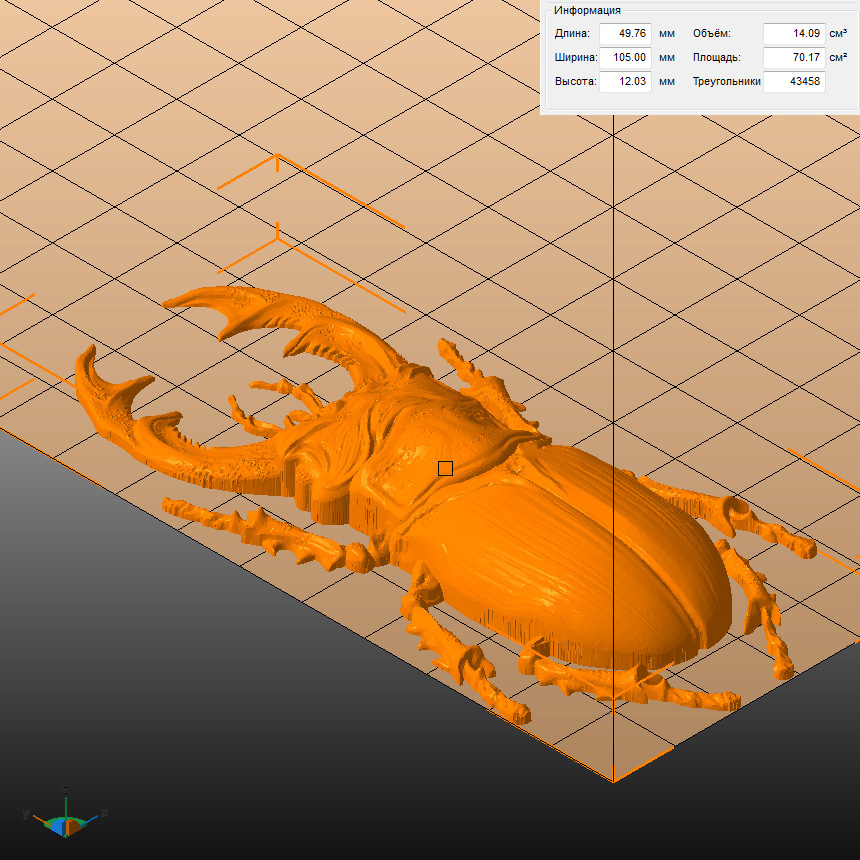Viewport: 860px width, 860px height.
Task: Click the orange Y axis of the gizmo
Action: pos(40,819)
